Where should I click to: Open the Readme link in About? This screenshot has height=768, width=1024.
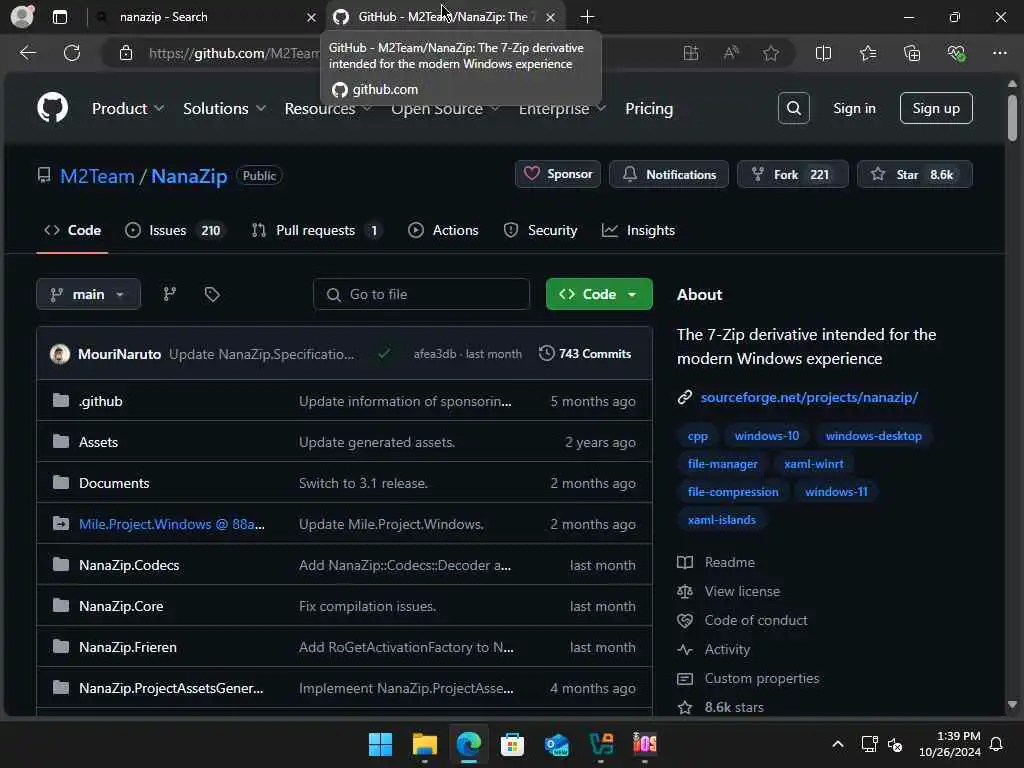[x=729, y=562]
